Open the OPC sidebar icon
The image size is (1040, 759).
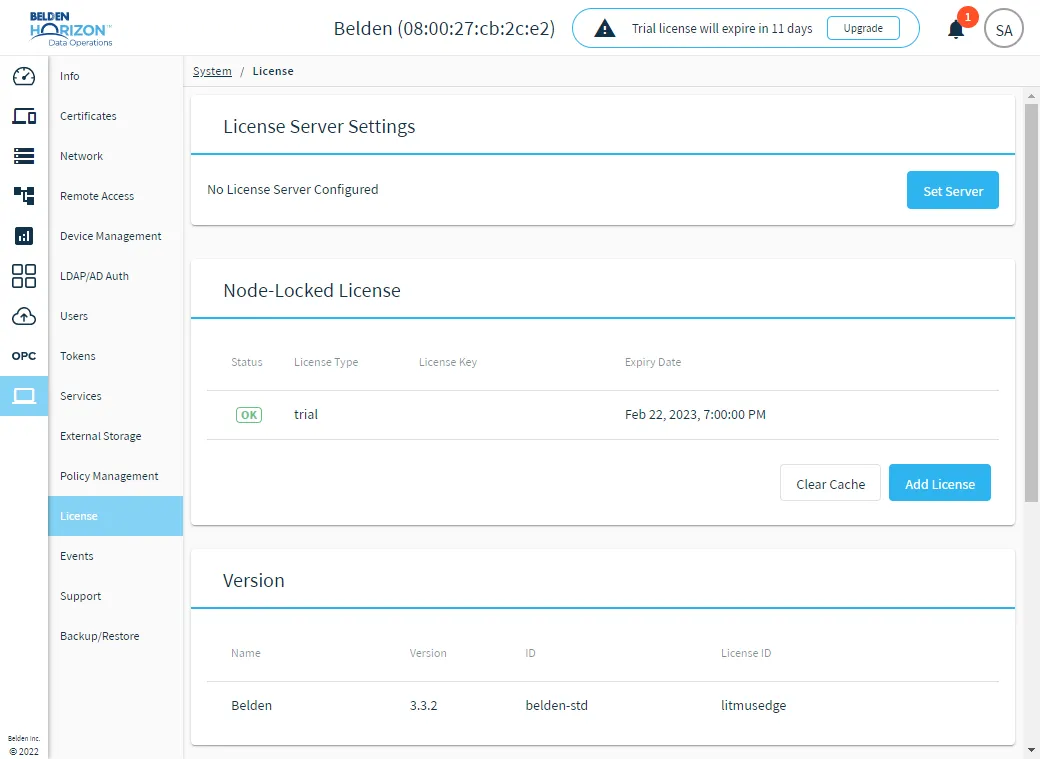(x=24, y=356)
